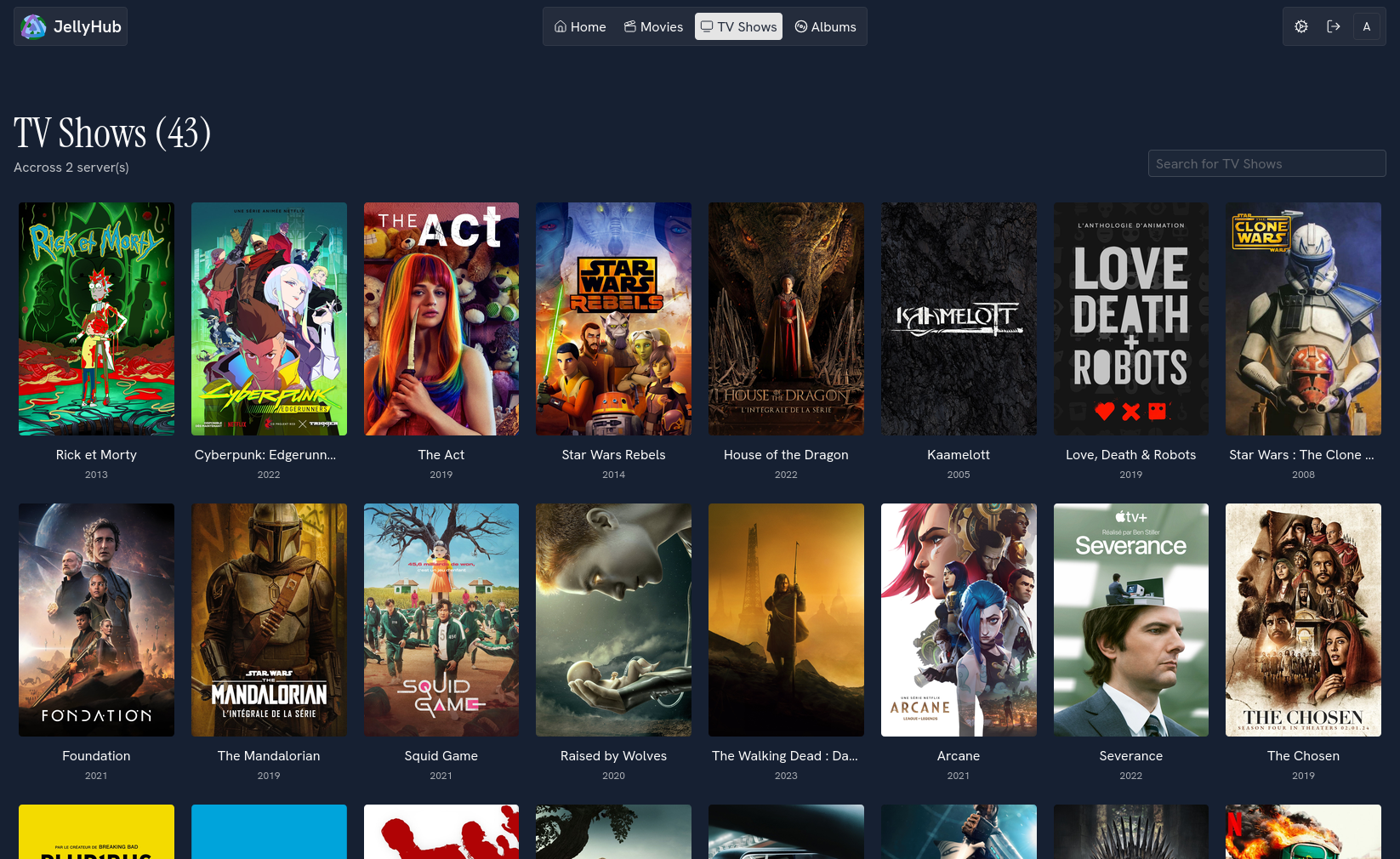Image resolution: width=1400 pixels, height=859 pixels.
Task: Click the "Star Wars Rebels" title text
Action: tap(613, 455)
